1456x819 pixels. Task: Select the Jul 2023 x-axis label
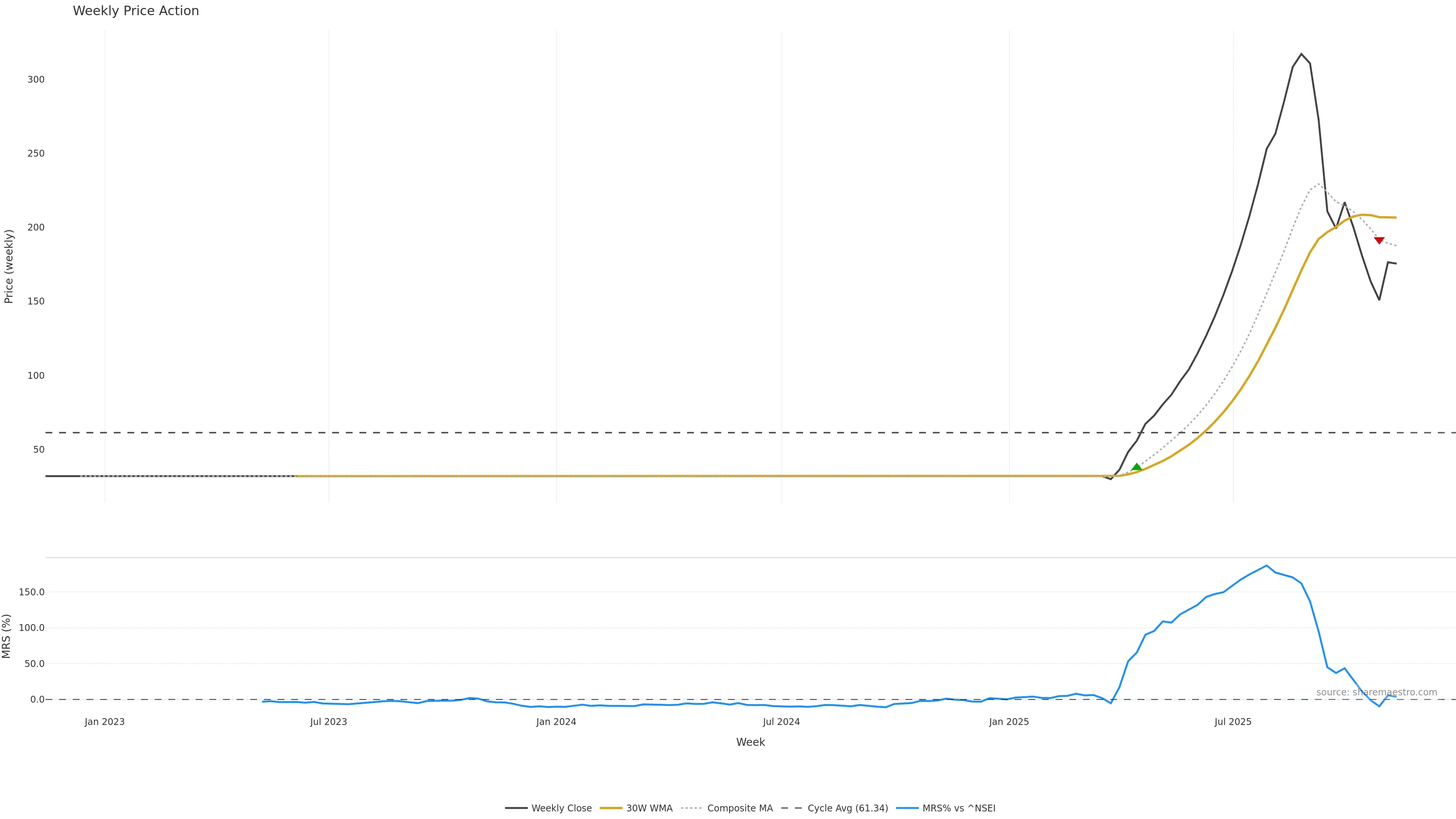coord(328,722)
